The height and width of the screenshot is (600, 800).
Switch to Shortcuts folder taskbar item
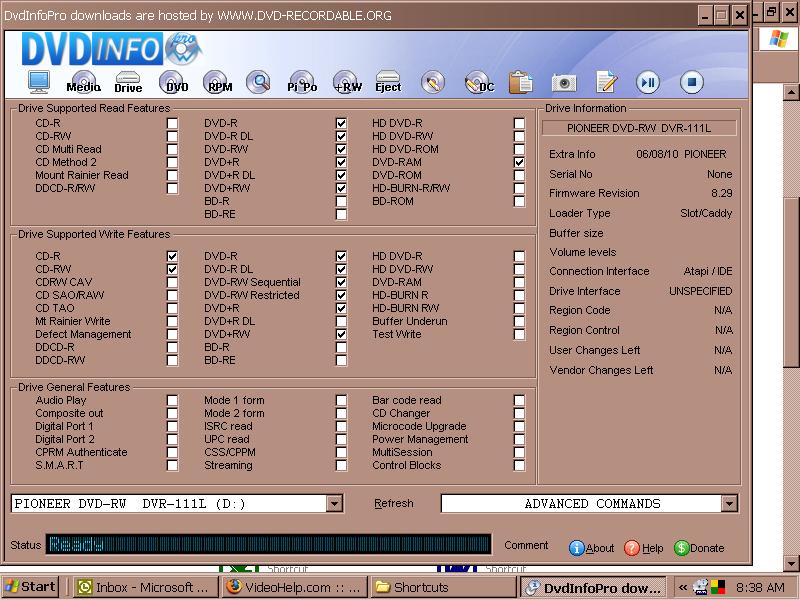point(441,587)
